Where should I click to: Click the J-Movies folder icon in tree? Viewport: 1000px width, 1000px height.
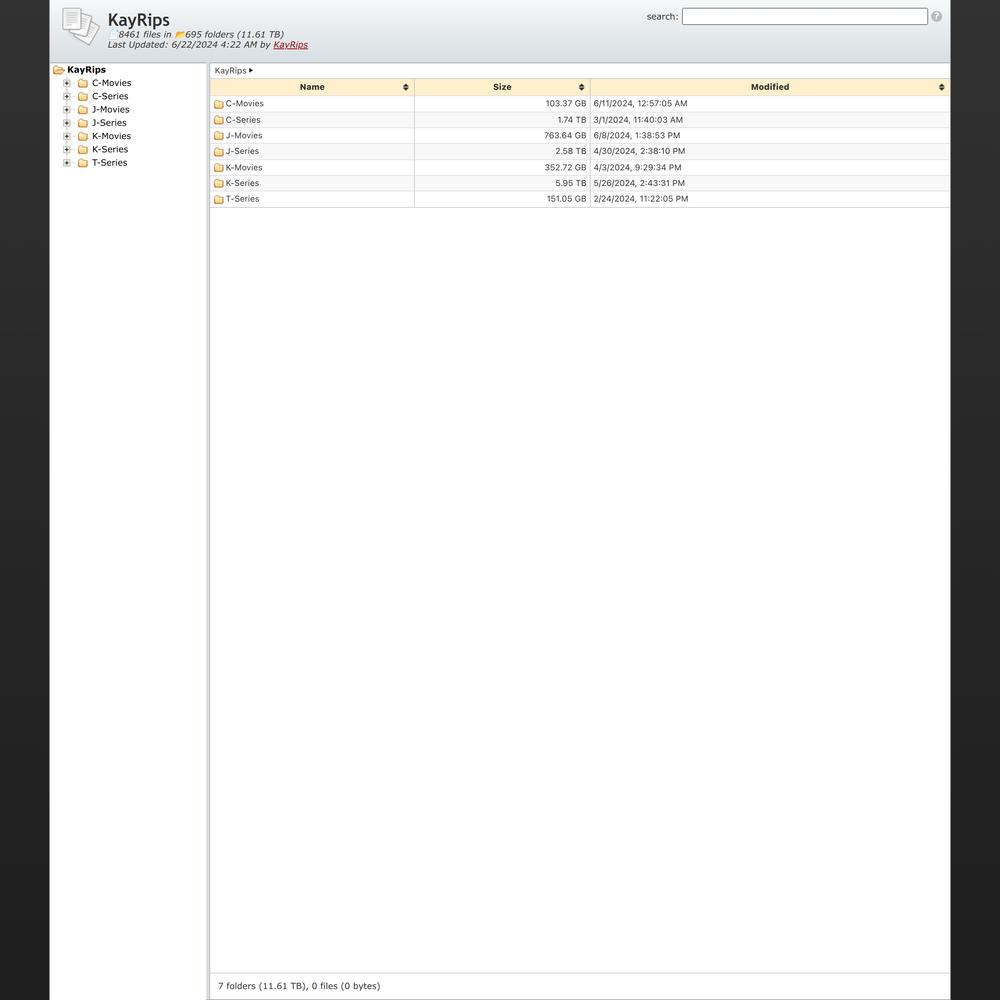83,110
